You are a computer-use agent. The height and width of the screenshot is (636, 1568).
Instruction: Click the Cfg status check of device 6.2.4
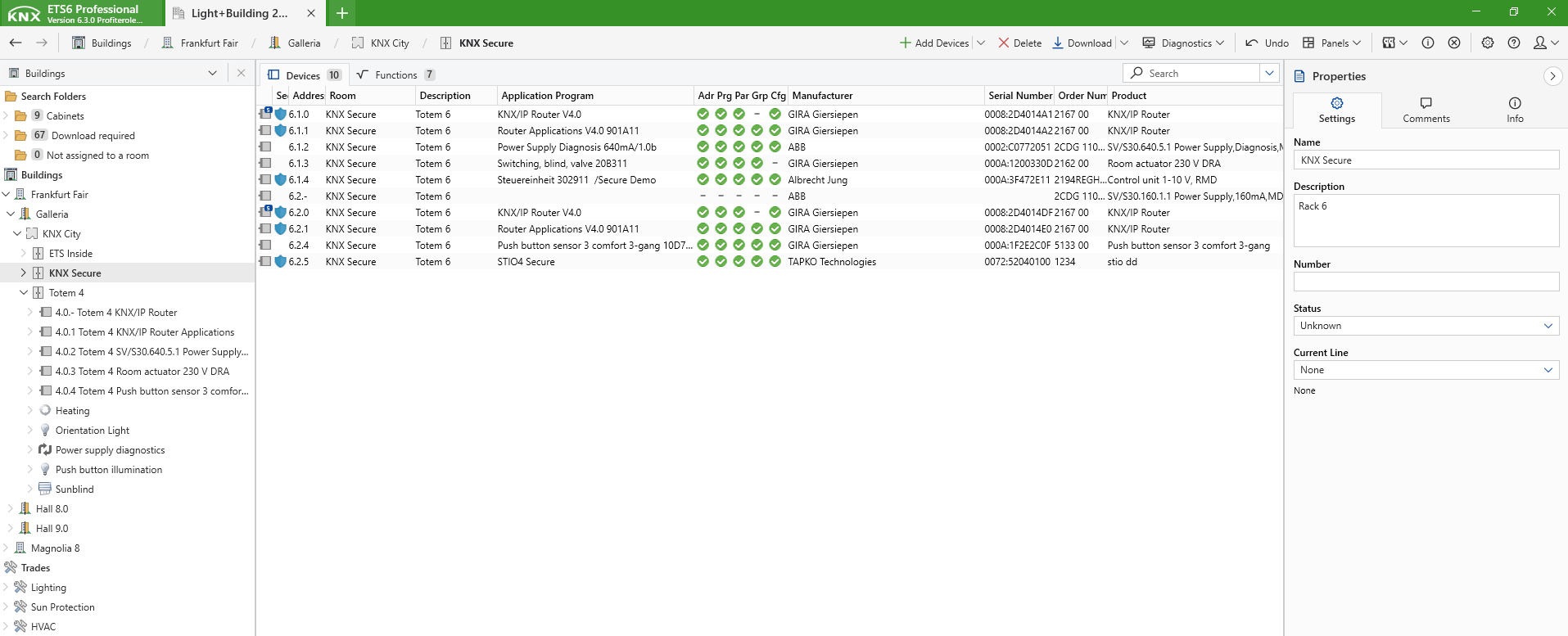point(775,246)
